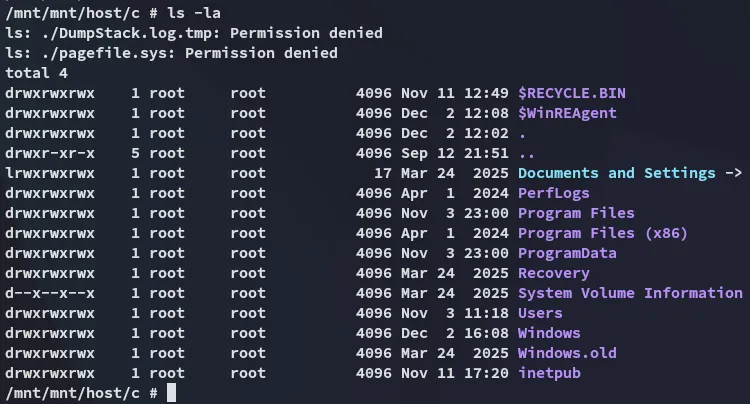Click the 'd--x--x--x' permission string

point(50,294)
